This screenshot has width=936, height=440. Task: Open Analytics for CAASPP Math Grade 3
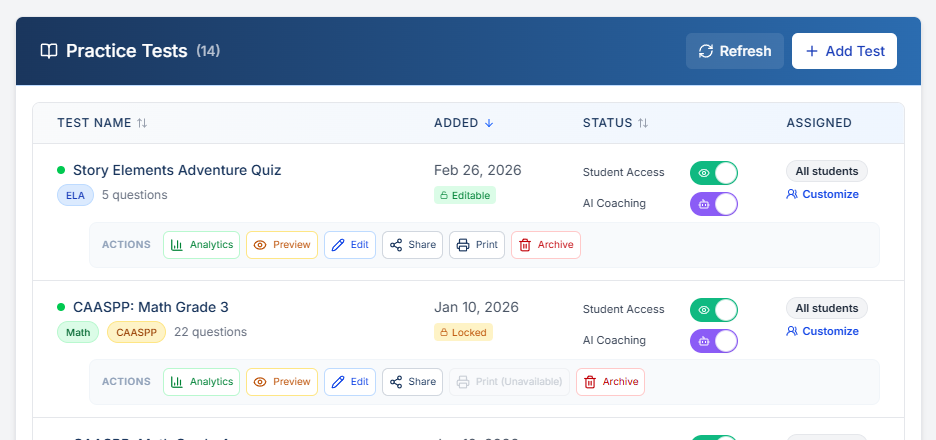pyautogui.click(x=201, y=382)
